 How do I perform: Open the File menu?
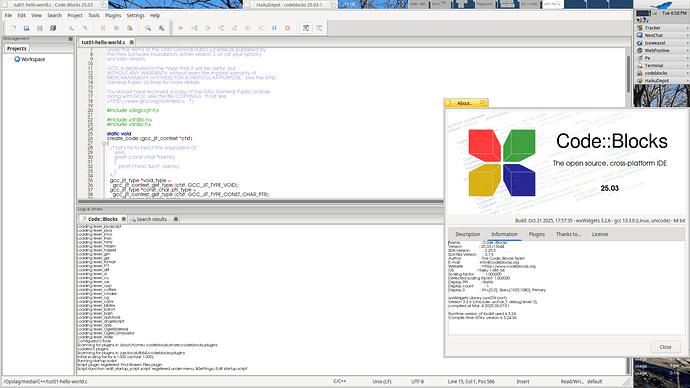[8, 15]
